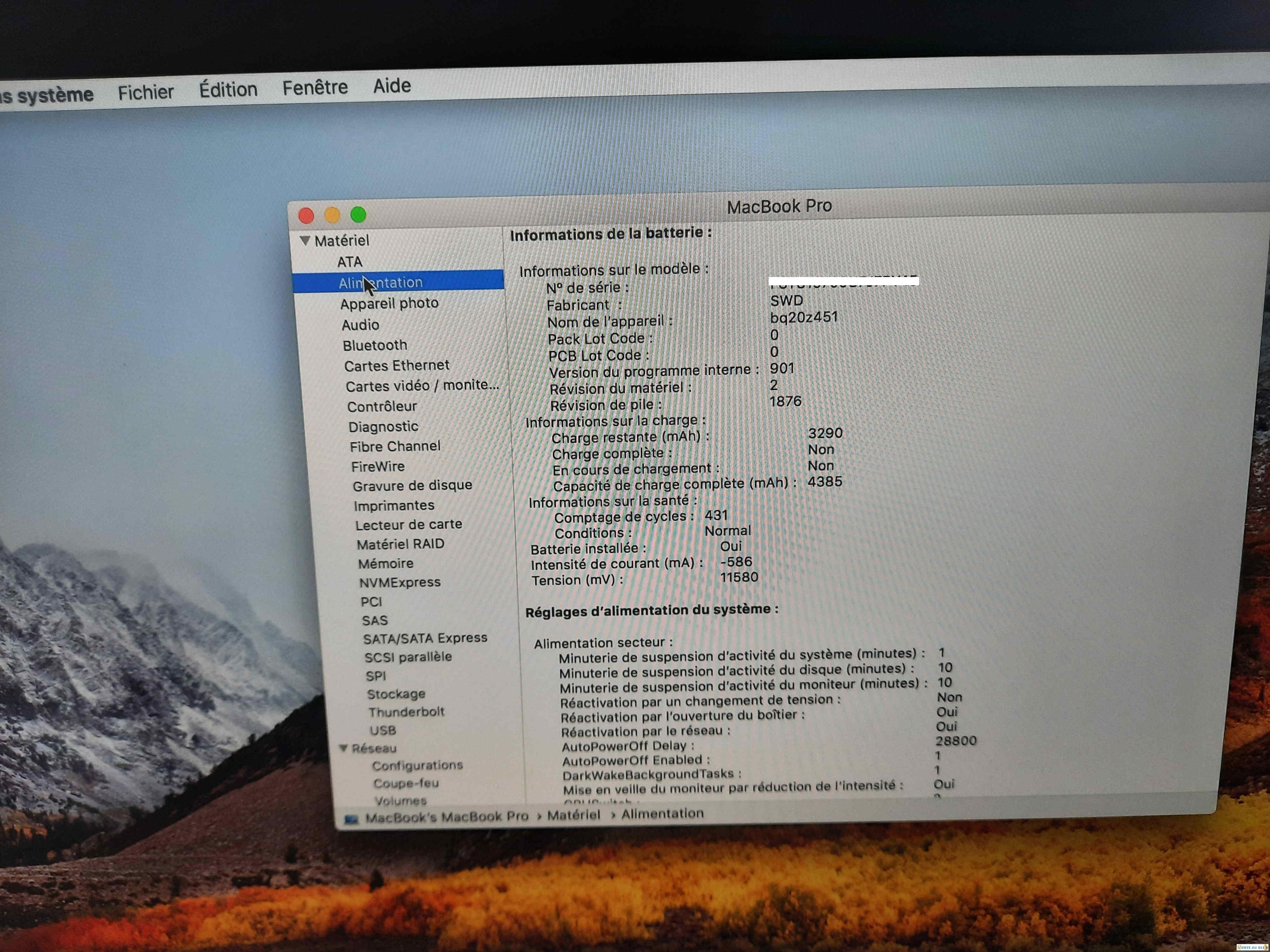Click full charge capacity value 4385
1270x952 pixels.
point(825,481)
